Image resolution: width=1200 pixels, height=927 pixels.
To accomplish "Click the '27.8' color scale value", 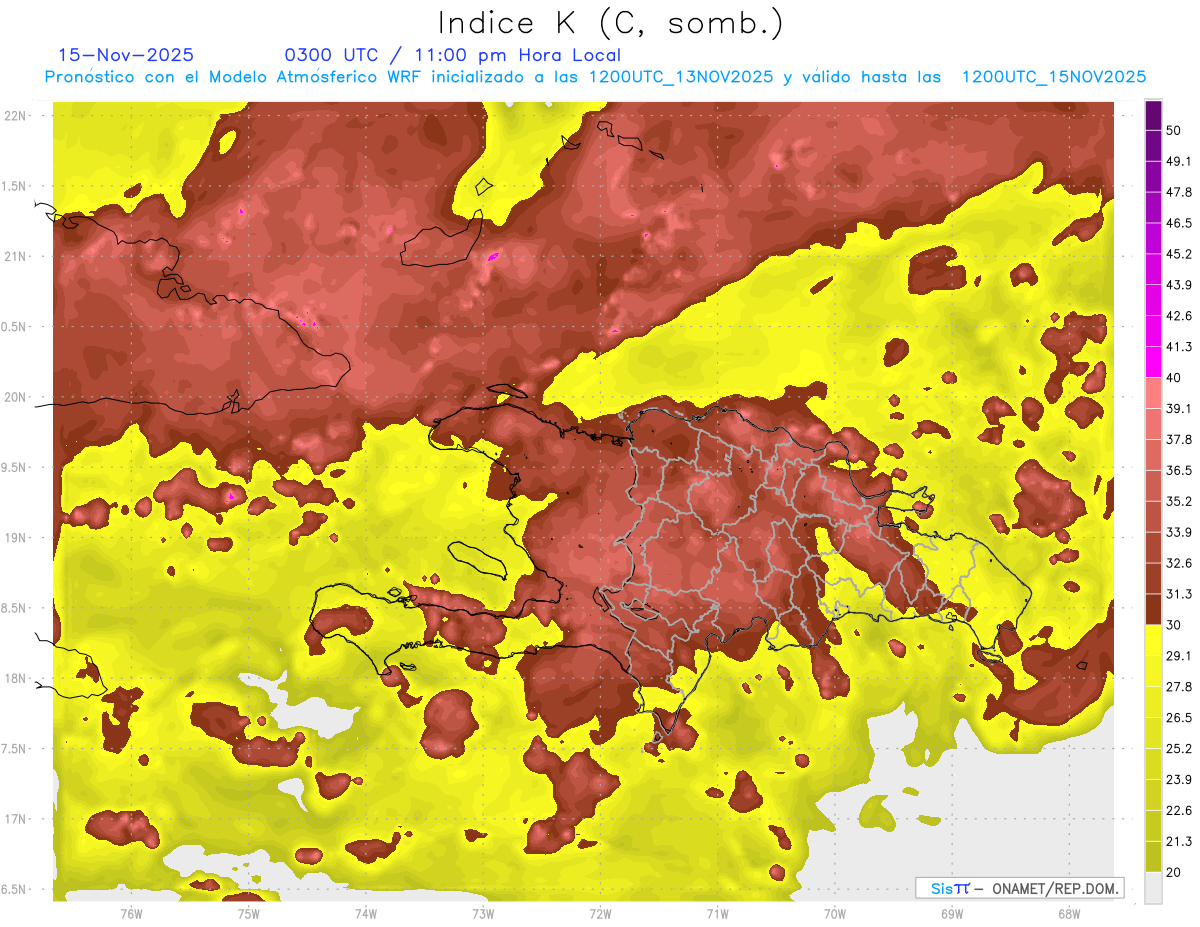I will click(1179, 686).
